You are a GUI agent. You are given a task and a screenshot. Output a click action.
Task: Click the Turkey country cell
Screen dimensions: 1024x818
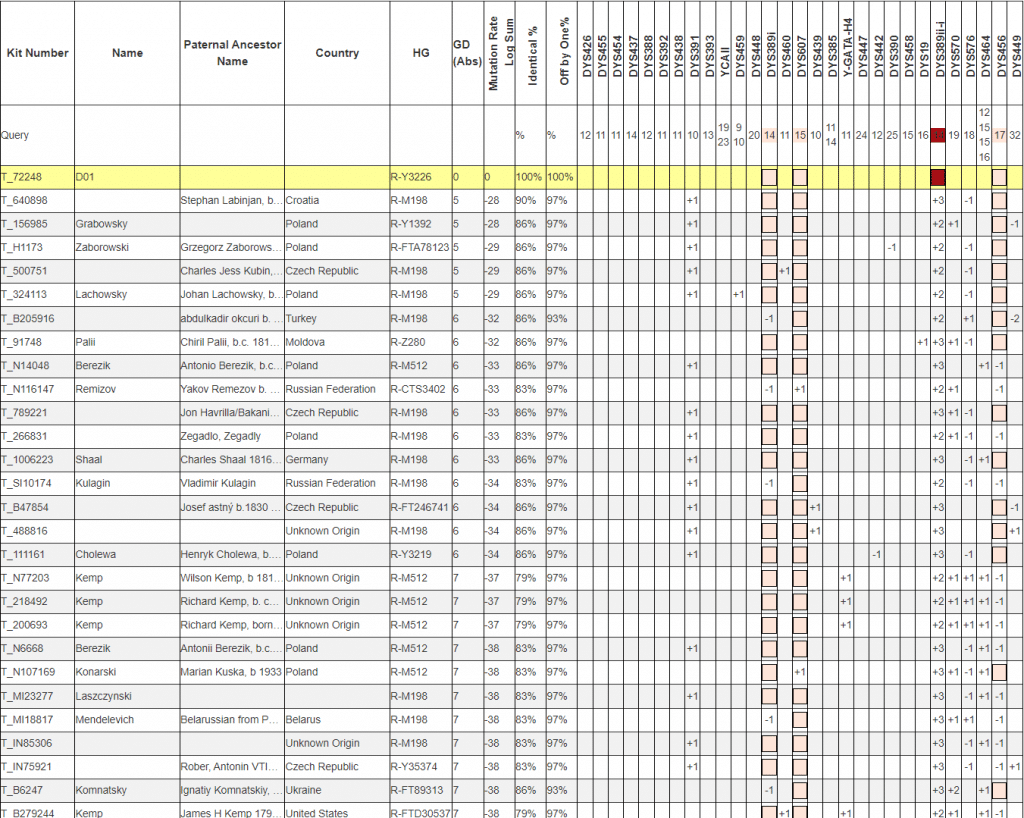301,318
